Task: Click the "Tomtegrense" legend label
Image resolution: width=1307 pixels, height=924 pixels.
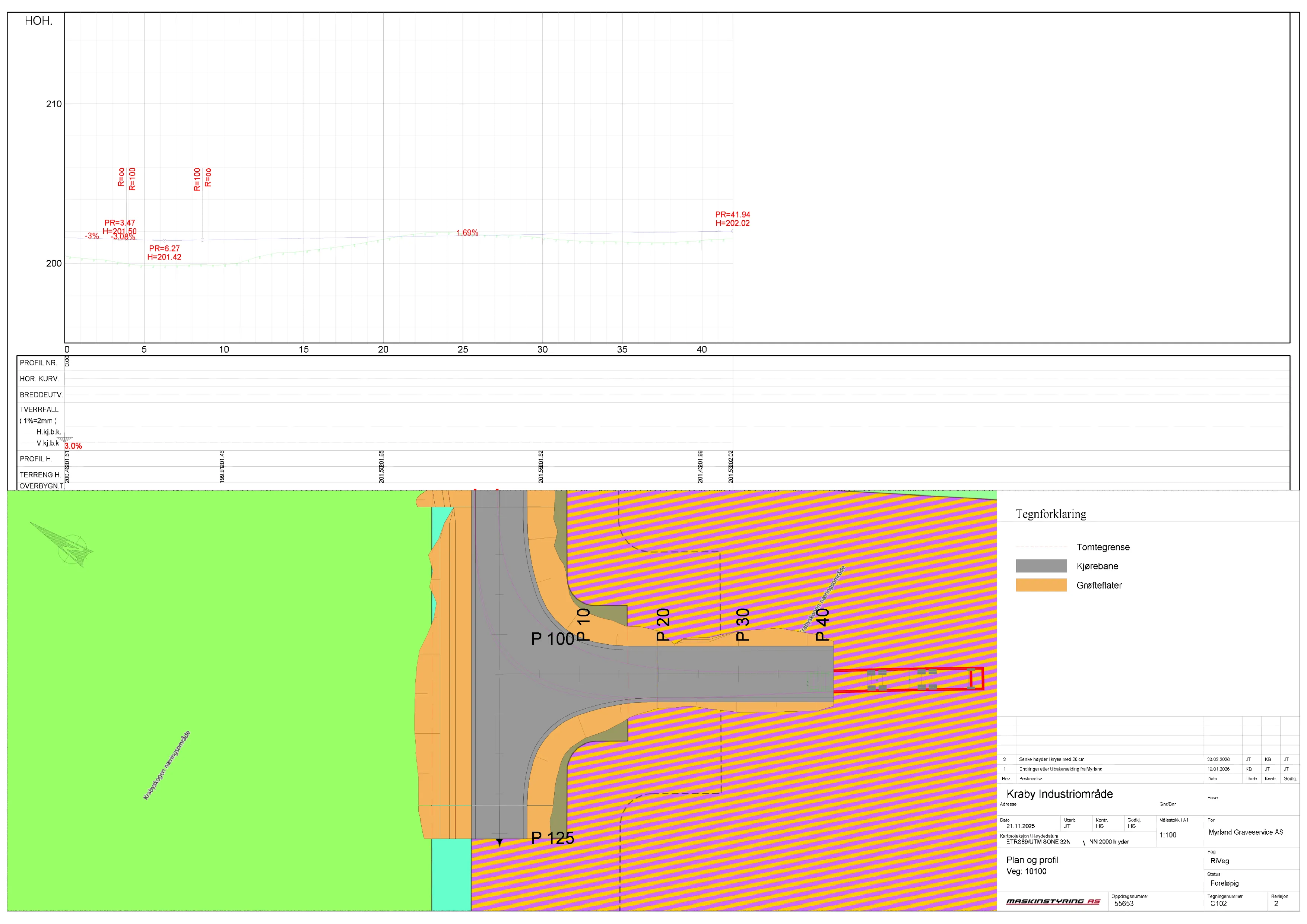Action: pyautogui.click(x=1103, y=547)
